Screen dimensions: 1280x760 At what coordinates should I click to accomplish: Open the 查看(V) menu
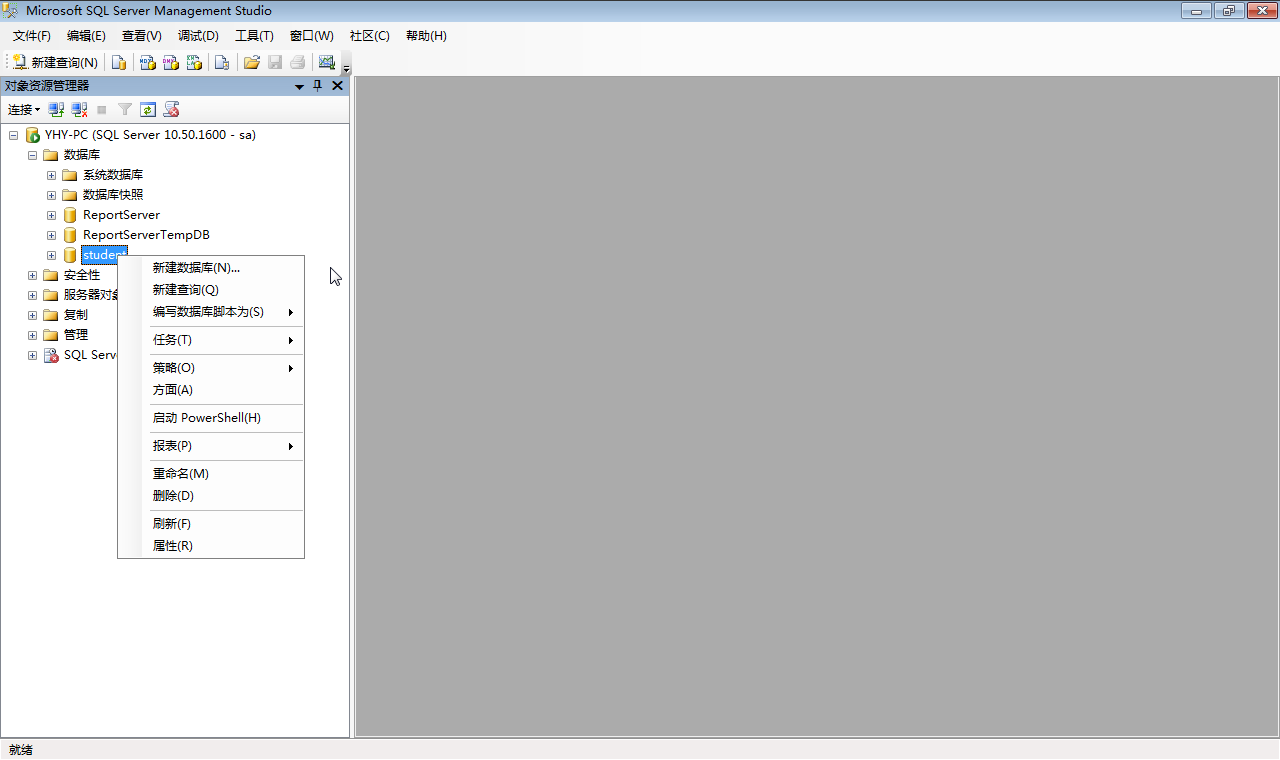tap(142, 35)
